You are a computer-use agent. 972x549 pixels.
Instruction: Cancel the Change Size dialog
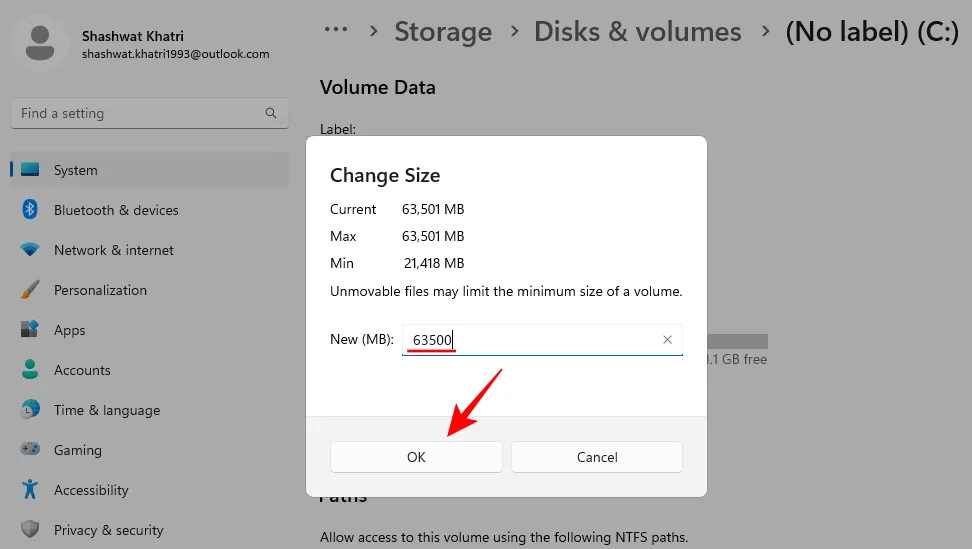(597, 457)
